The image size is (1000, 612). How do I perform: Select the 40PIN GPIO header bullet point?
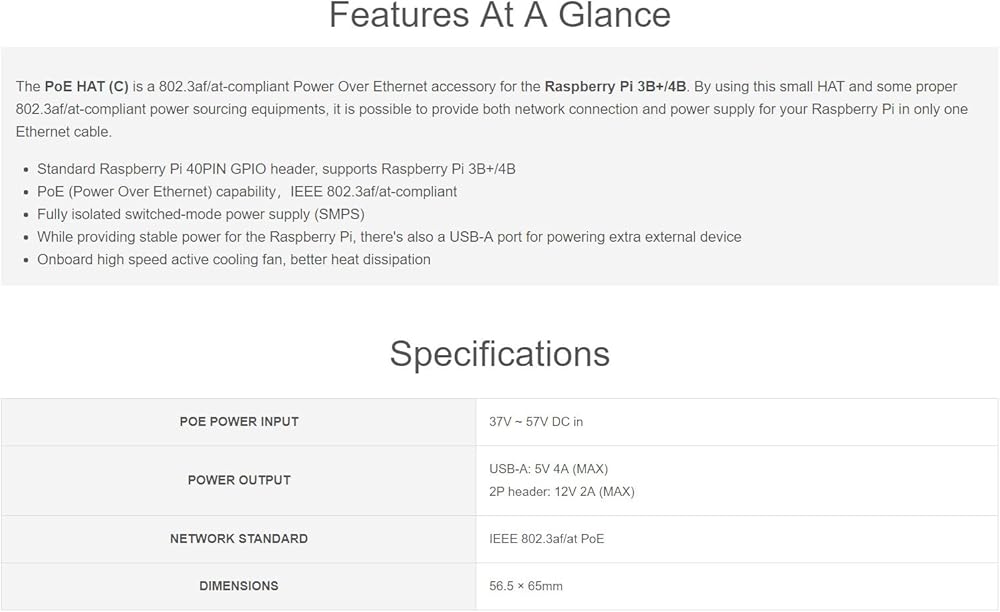[x=276, y=169]
